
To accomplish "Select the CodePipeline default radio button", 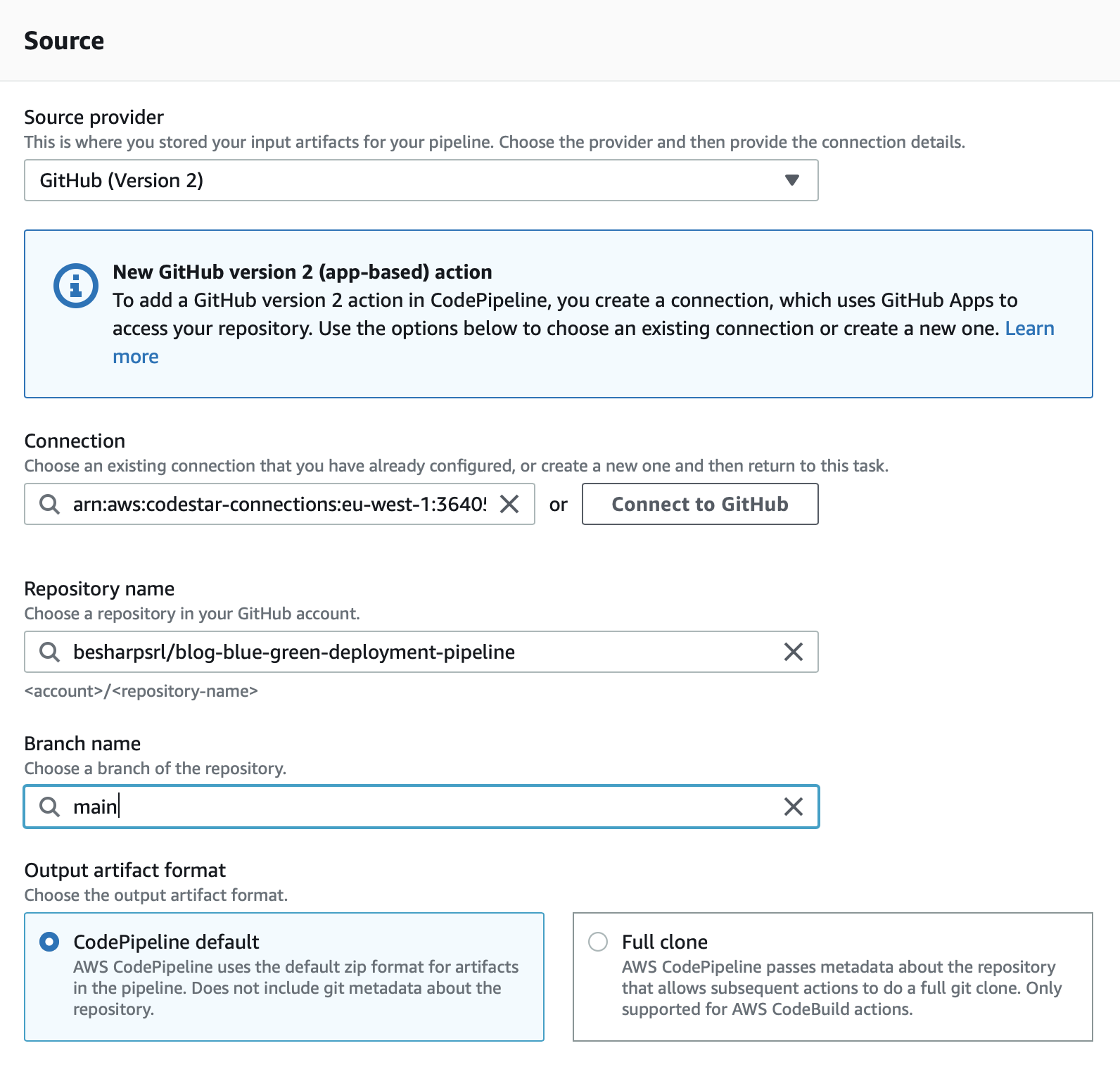I will coord(49,942).
